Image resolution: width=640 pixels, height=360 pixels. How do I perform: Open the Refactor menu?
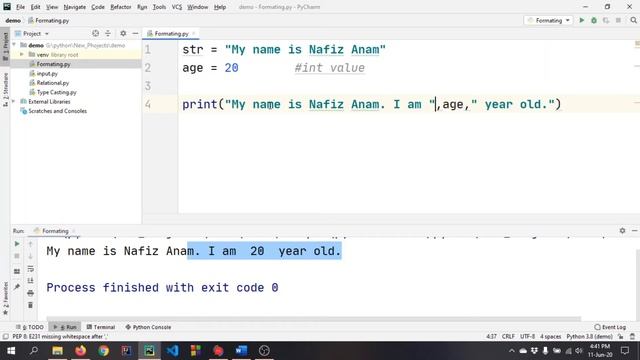click(121, 7)
